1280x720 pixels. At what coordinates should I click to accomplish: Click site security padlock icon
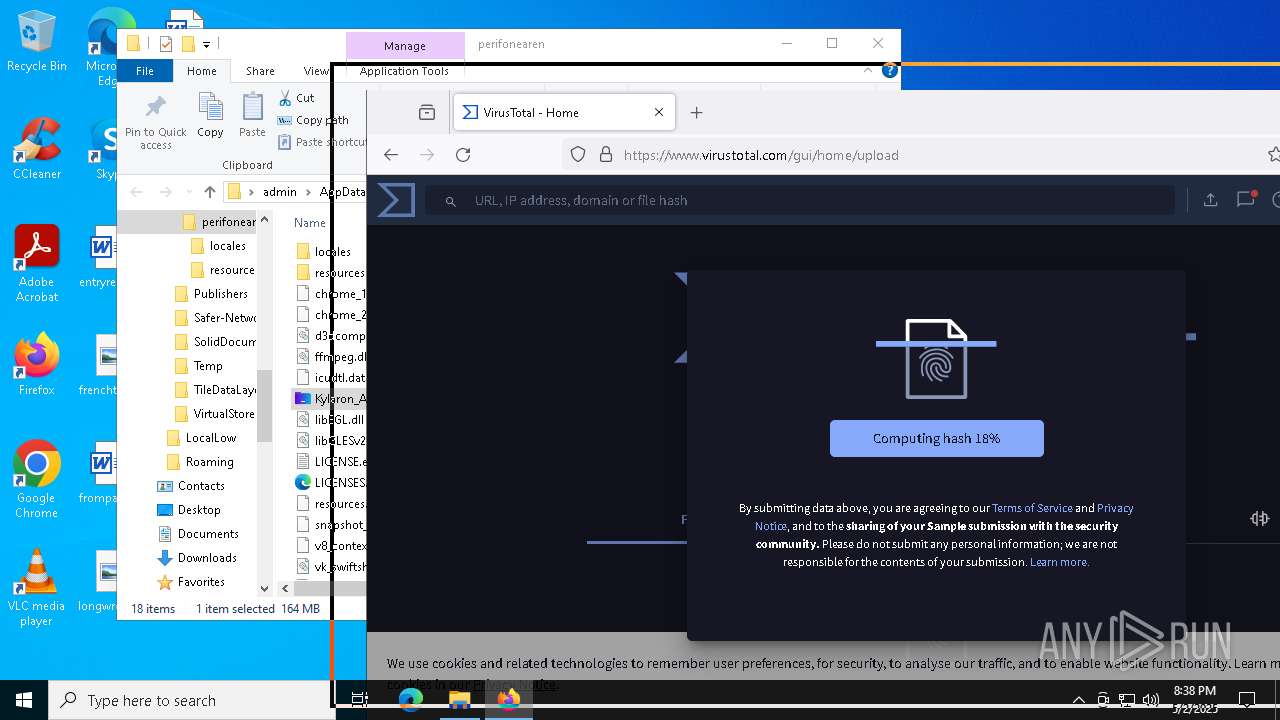[605, 155]
